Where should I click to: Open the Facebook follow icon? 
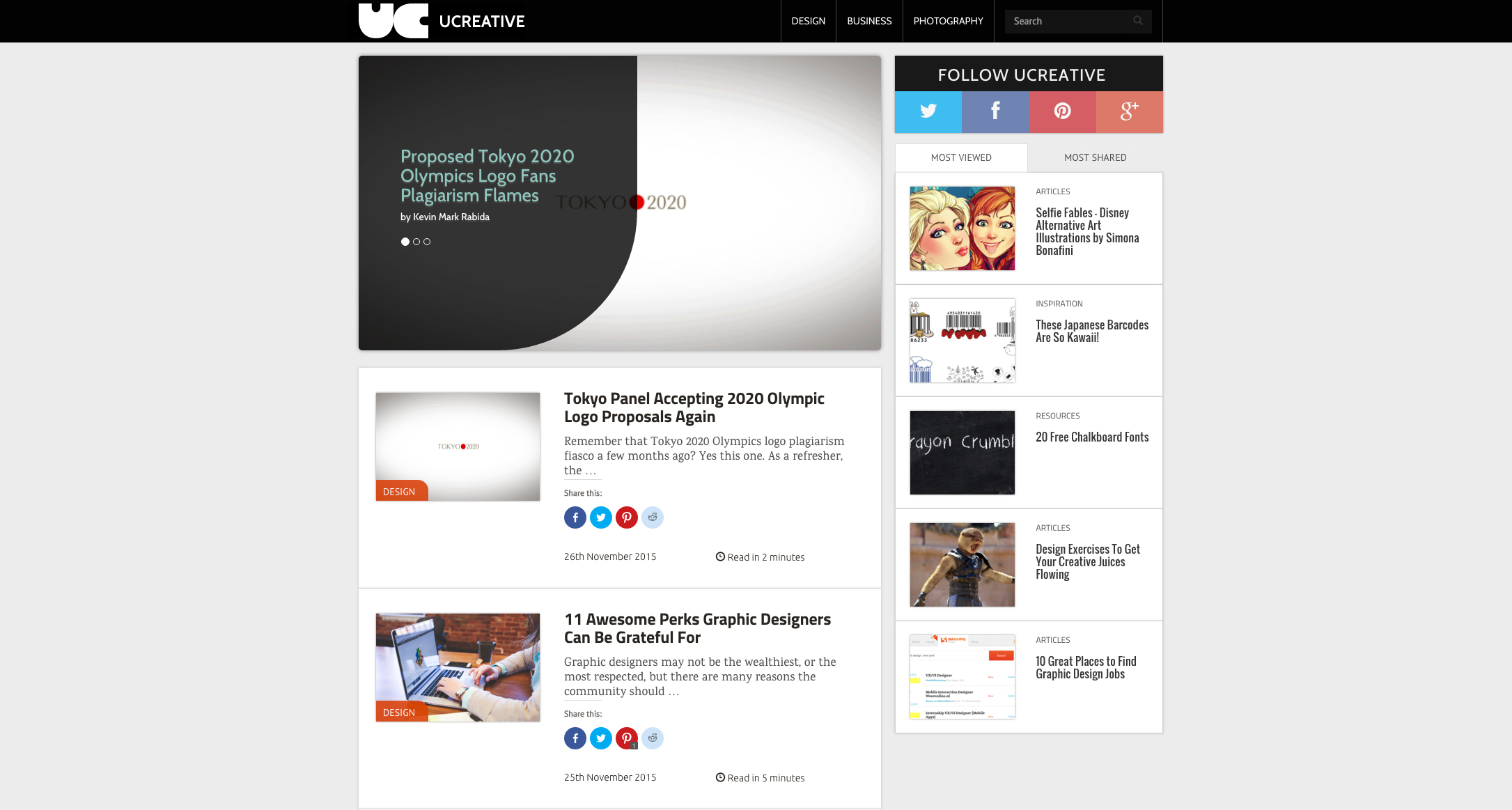pyautogui.click(x=995, y=111)
